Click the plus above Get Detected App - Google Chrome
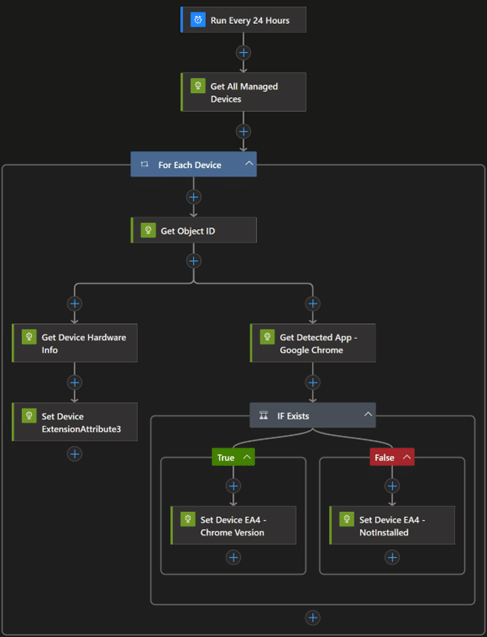The height and width of the screenshot is (637, 487). [x=313, y=303]
